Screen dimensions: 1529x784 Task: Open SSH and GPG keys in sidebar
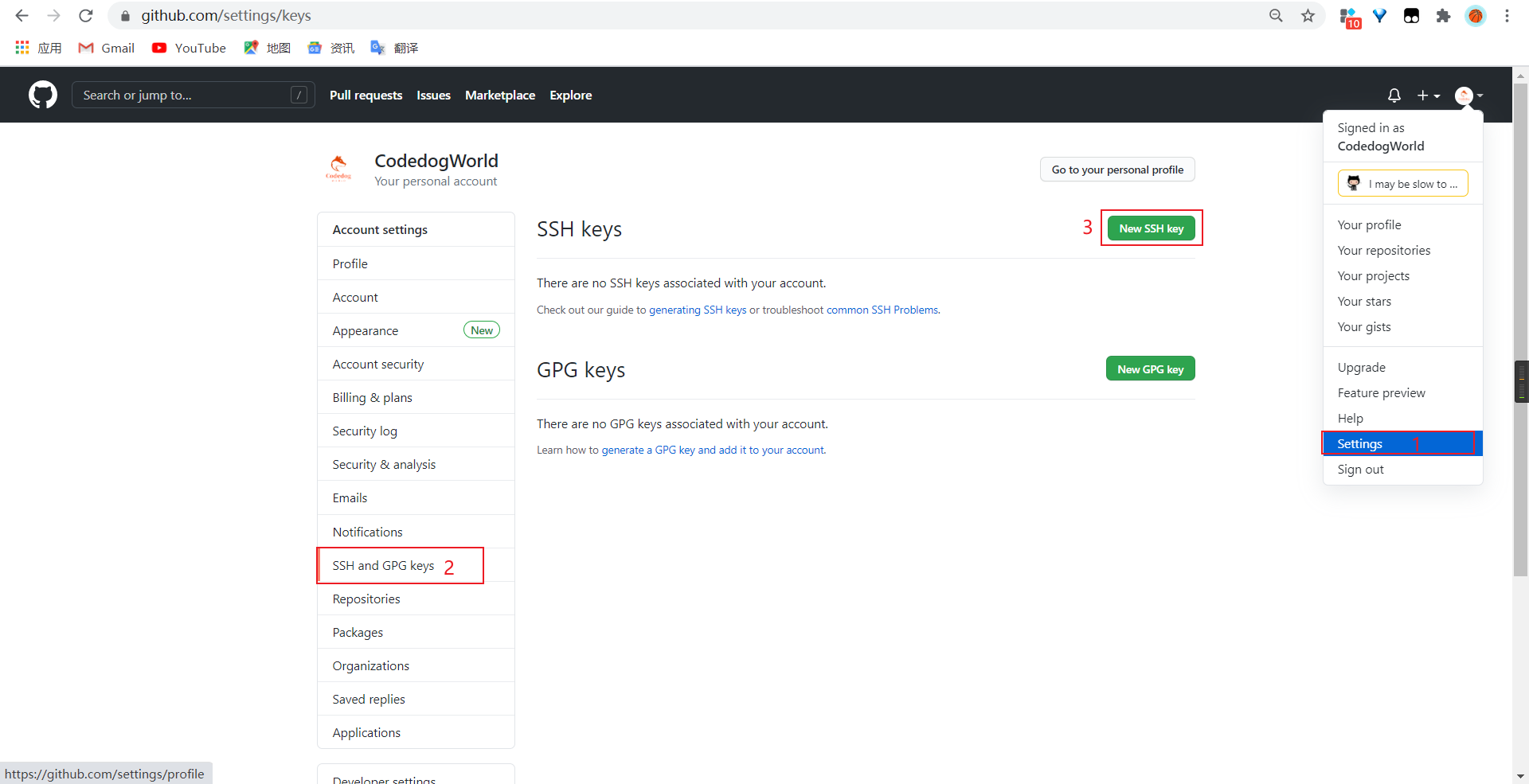(383, 565)
